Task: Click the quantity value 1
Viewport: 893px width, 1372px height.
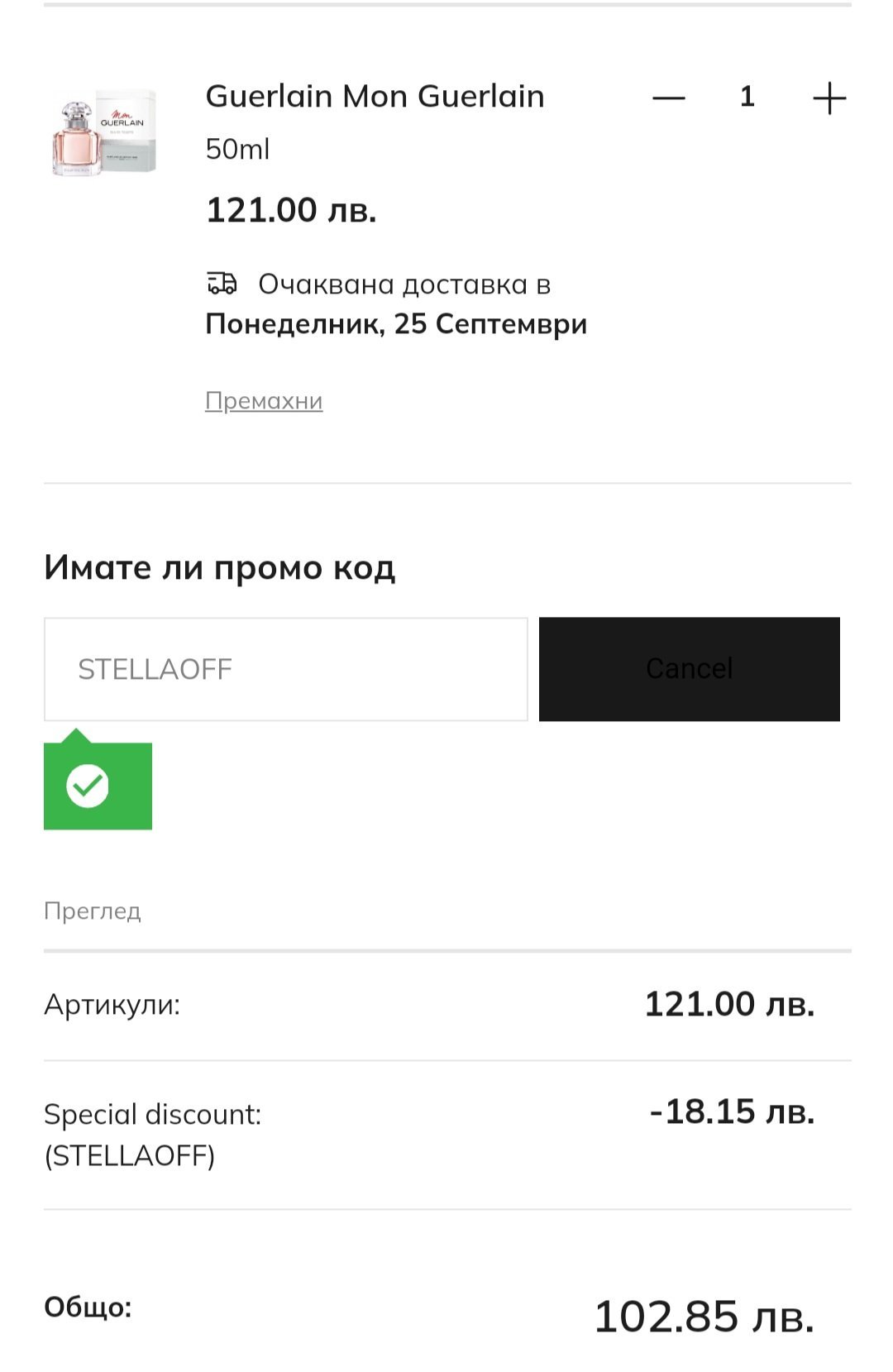Action: [x=747, y=98]
